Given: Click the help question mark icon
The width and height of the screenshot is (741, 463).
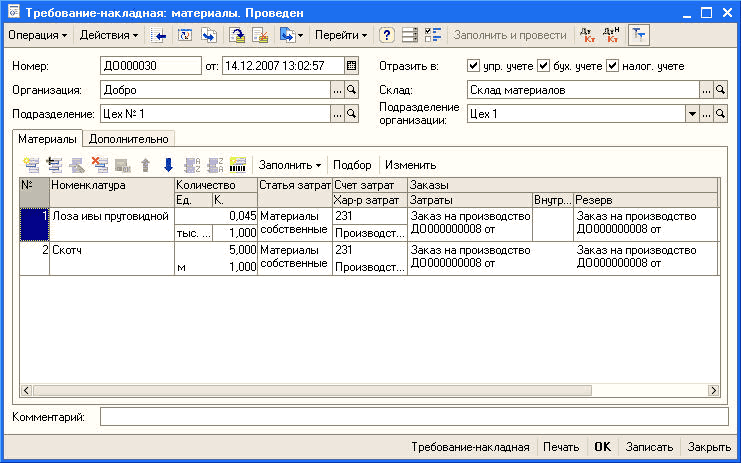Looking at the screenshot, I should (x=387, y=35).
